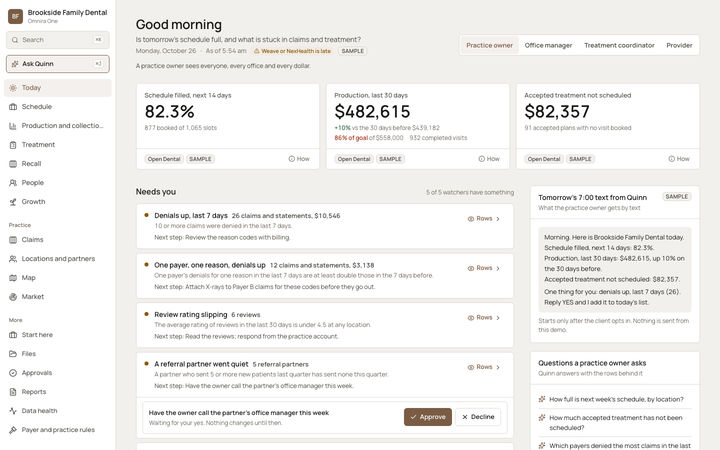Ask how much accepted treatment not scheduled

click(615, 422)
